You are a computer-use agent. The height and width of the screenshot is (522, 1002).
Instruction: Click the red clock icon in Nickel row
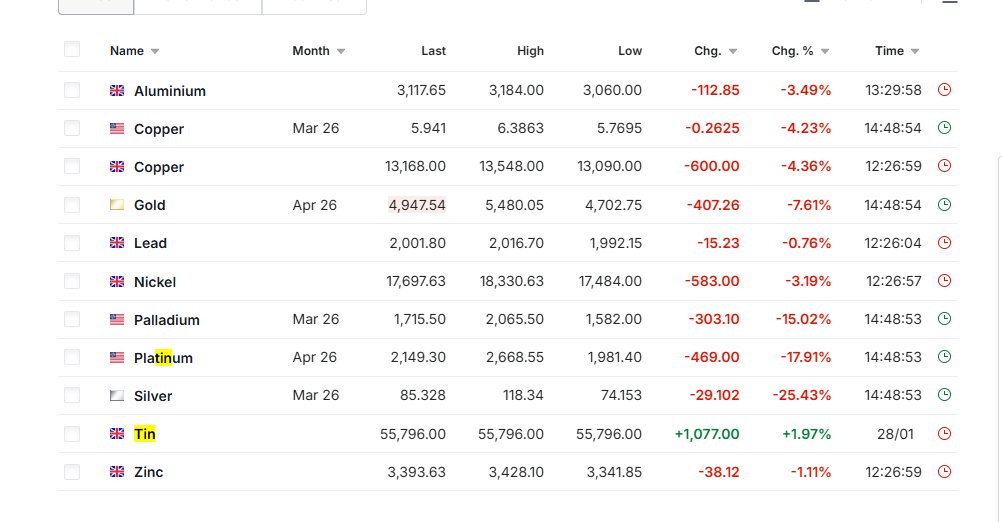(x=944, y=281)
